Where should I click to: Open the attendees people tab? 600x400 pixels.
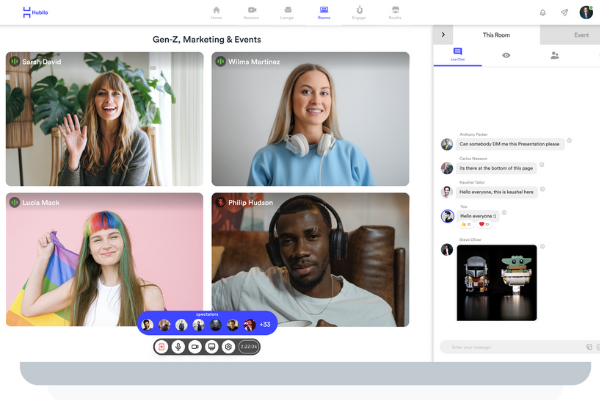point(554,56)
